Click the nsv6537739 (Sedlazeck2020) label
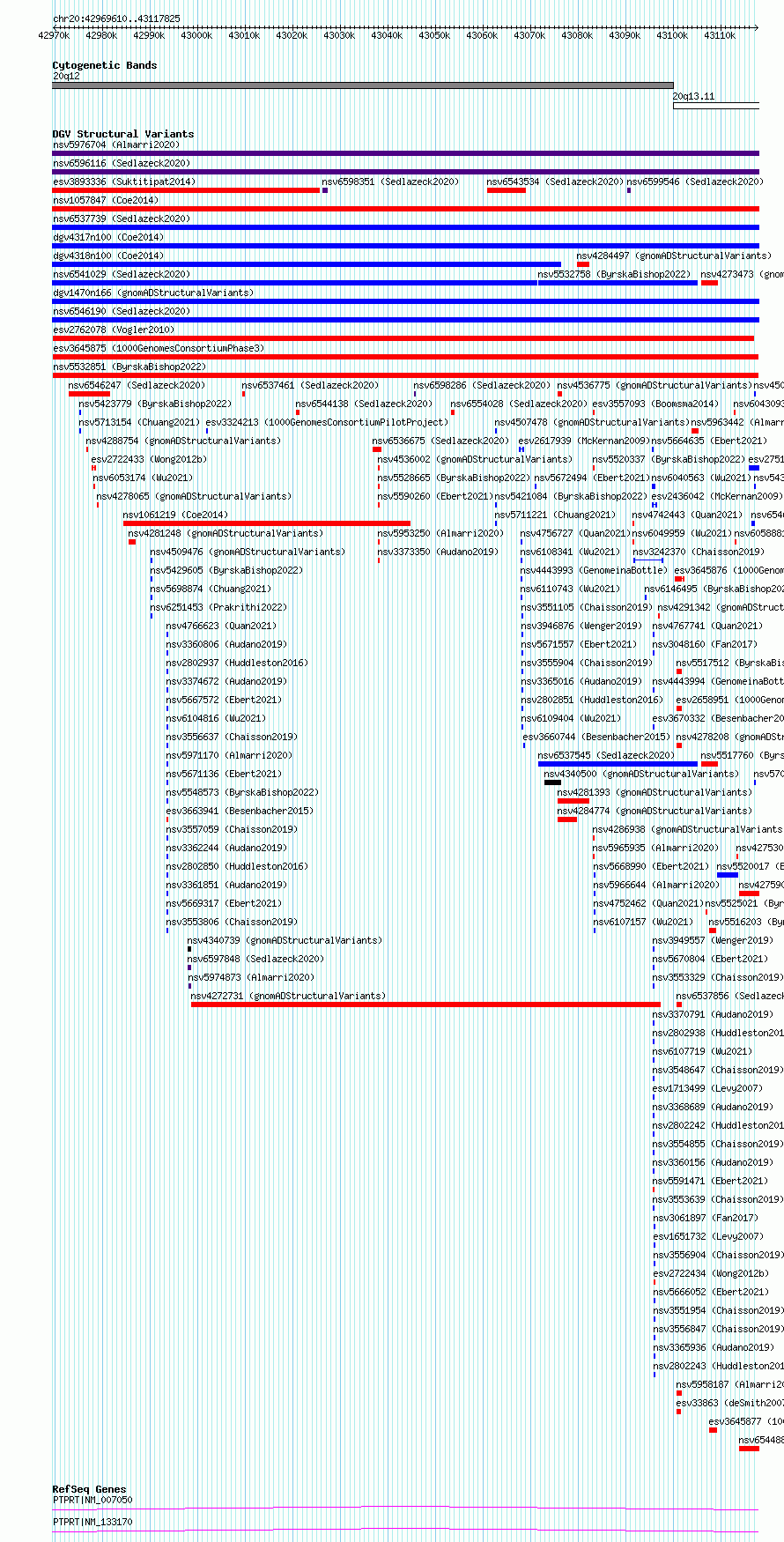 click(122, 219)
